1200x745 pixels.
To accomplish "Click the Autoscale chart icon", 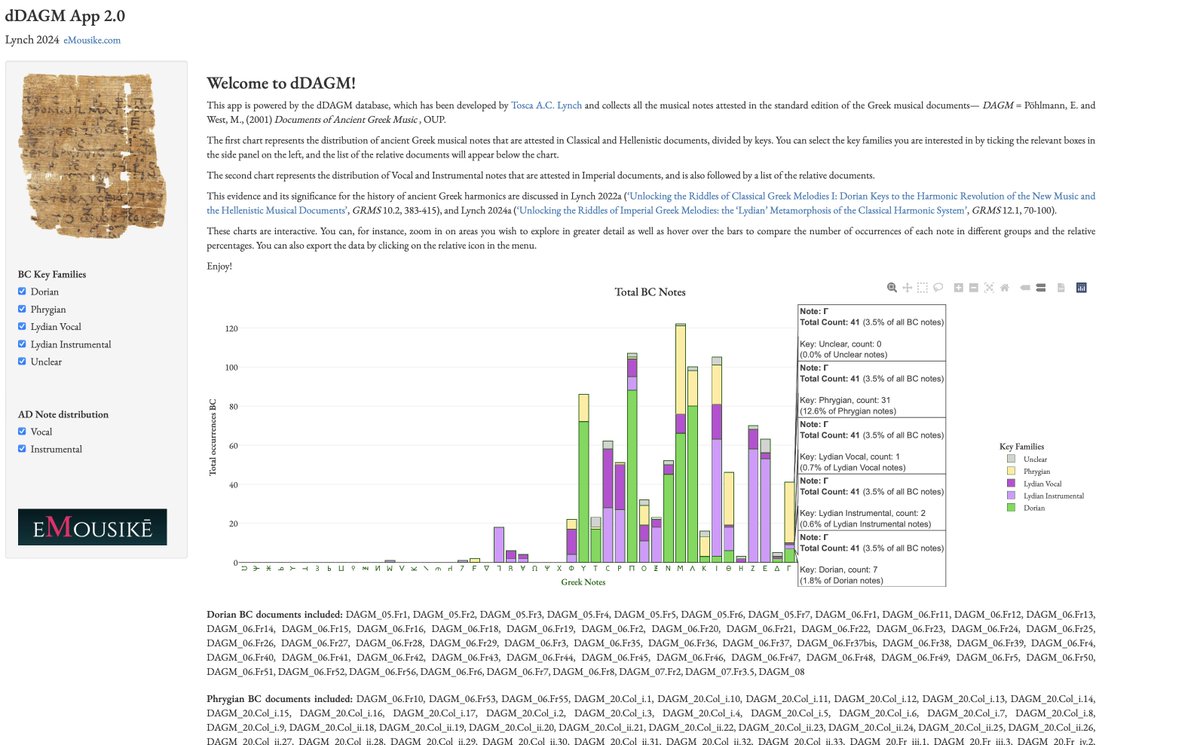I will (x=988, y=287).
